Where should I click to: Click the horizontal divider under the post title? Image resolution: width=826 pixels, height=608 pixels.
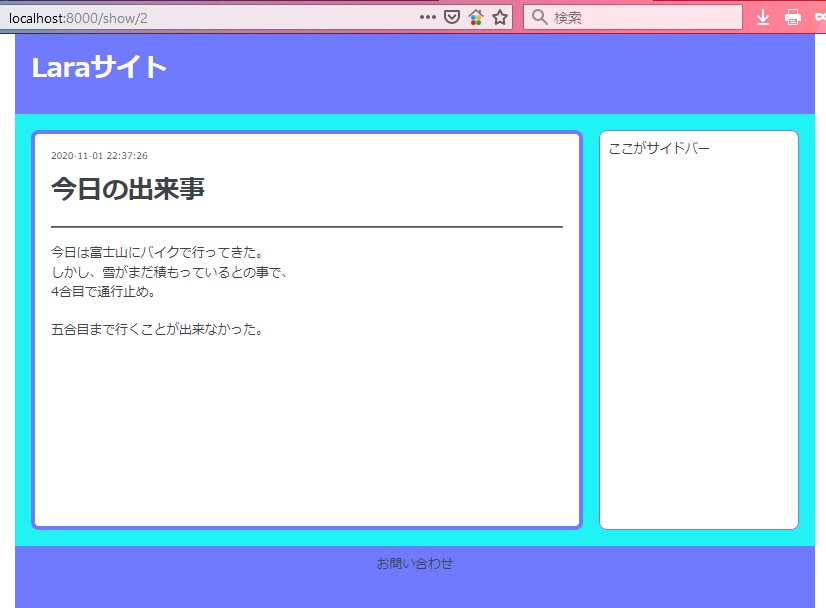tap(306, 227)
